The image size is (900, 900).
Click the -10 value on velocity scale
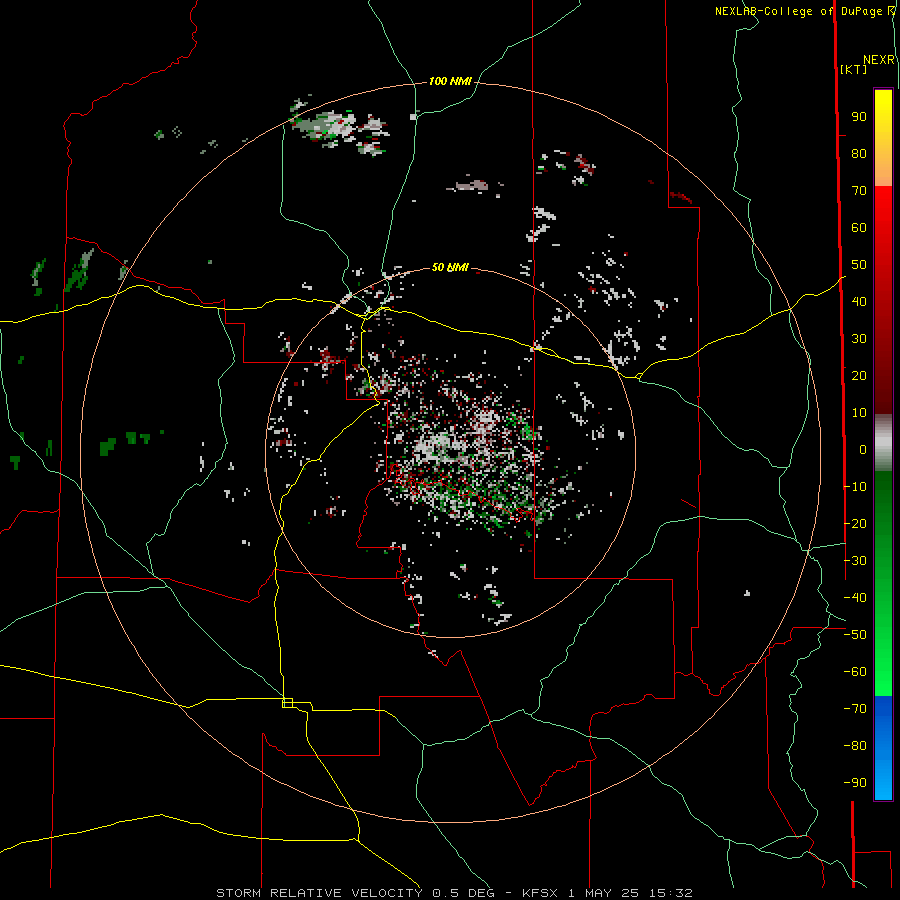click(855, 487)
